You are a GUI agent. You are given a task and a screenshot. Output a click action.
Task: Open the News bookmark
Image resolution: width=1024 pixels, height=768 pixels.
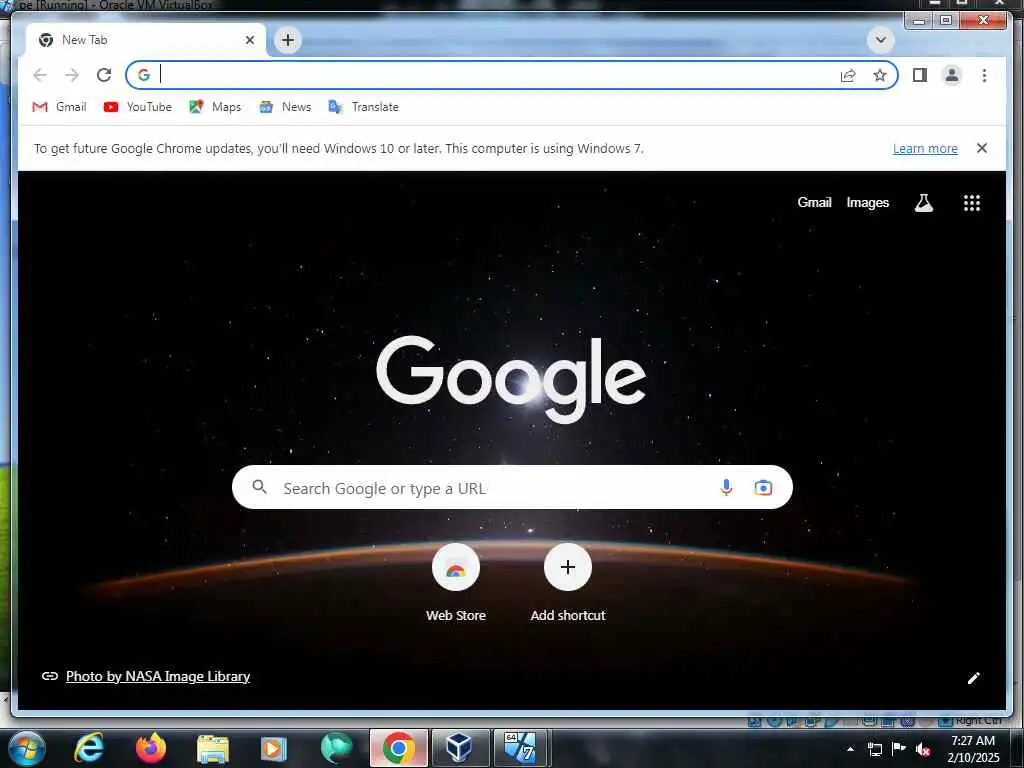pyautogui.click(x=285, y=106)
